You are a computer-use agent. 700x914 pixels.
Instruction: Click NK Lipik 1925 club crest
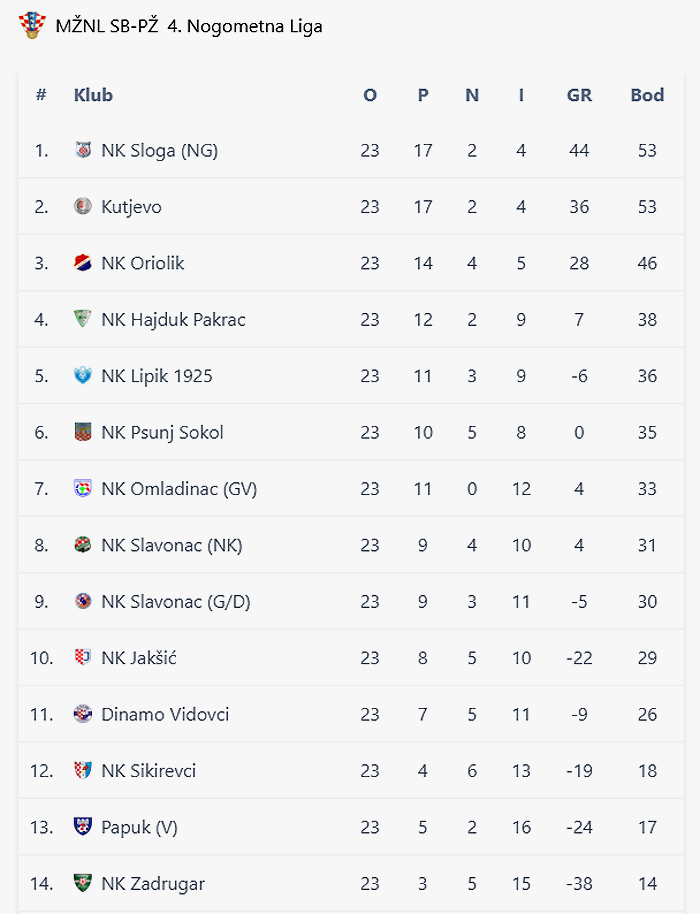(83, 375)
